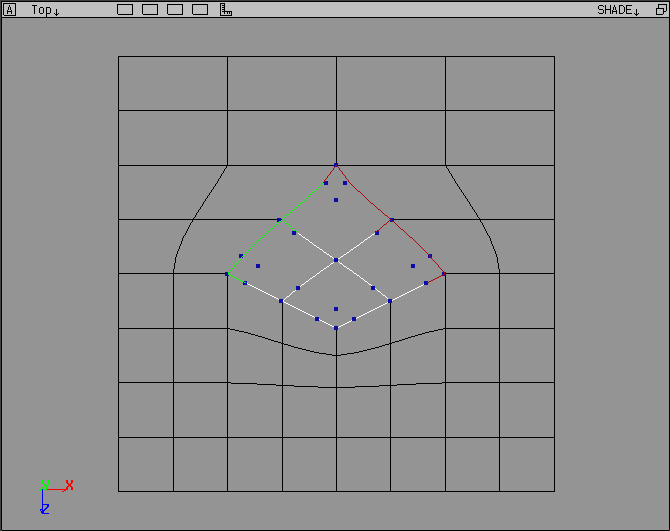Click the 'A' viewport letter icon
Screen dimensions: 670x531
click(x=10, y=10)
